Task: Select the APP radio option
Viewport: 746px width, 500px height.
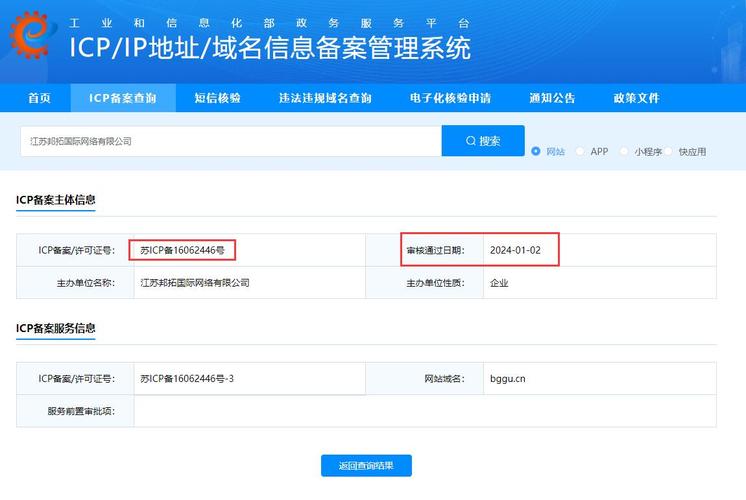Action: [579, 151]
